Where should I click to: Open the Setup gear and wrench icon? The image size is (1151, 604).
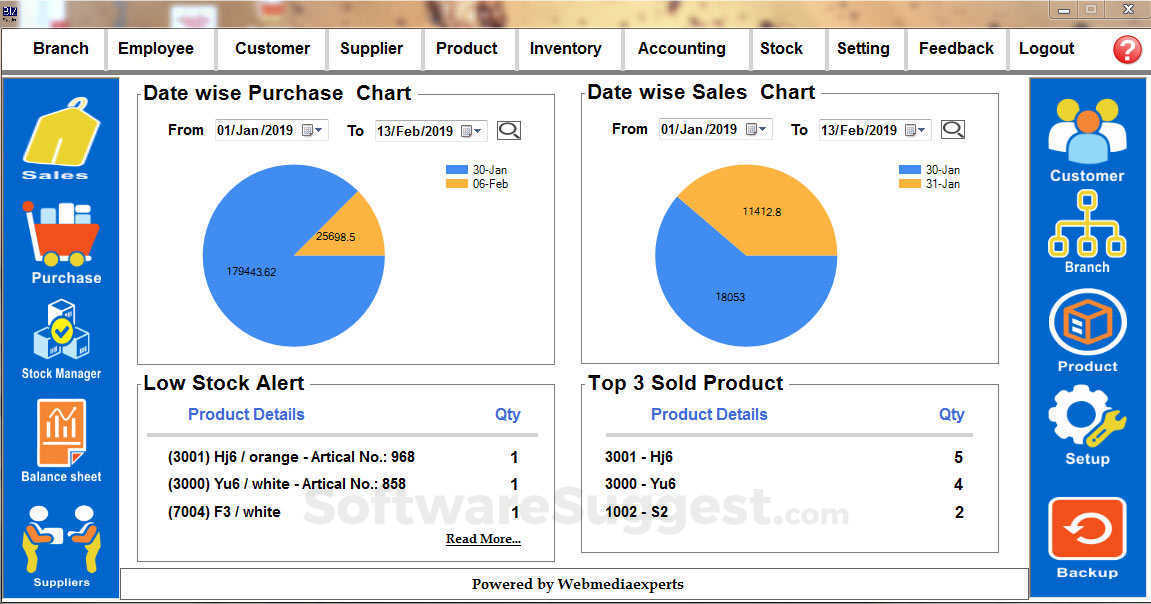tap(1087, 417)
